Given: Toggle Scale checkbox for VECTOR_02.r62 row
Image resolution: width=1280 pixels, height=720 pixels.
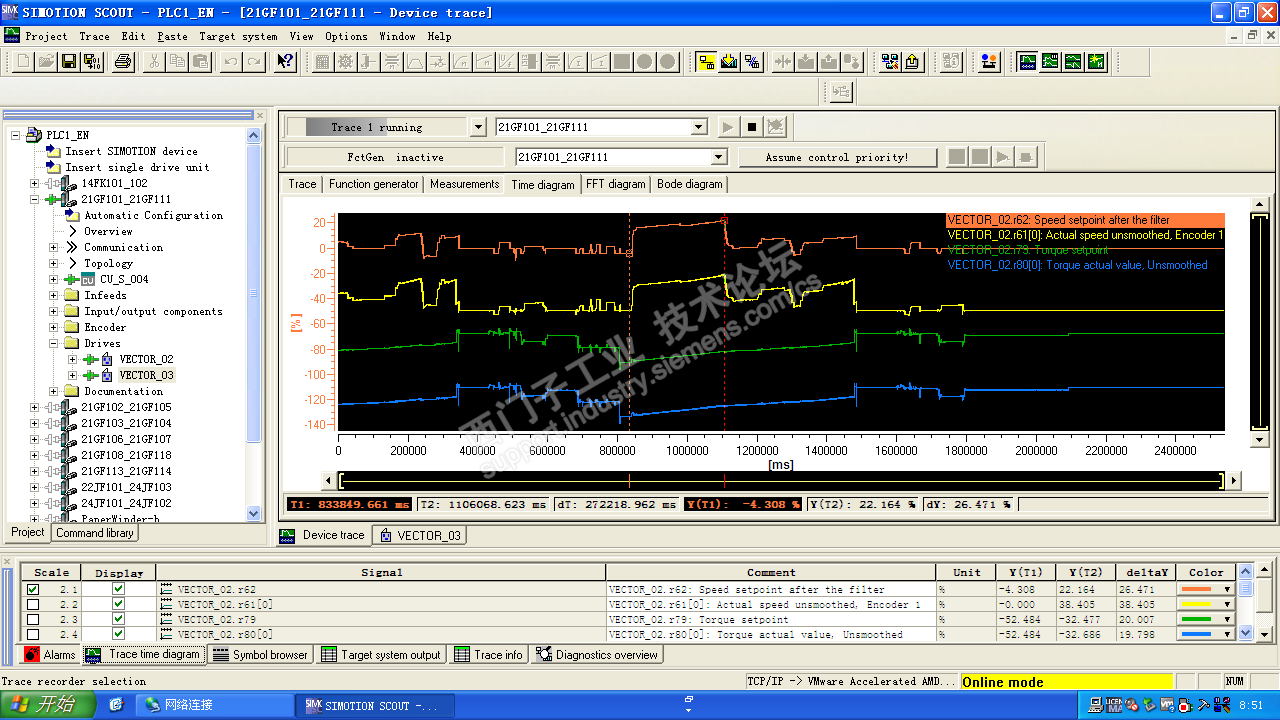Looking at the screenshot, I should 33,590.
